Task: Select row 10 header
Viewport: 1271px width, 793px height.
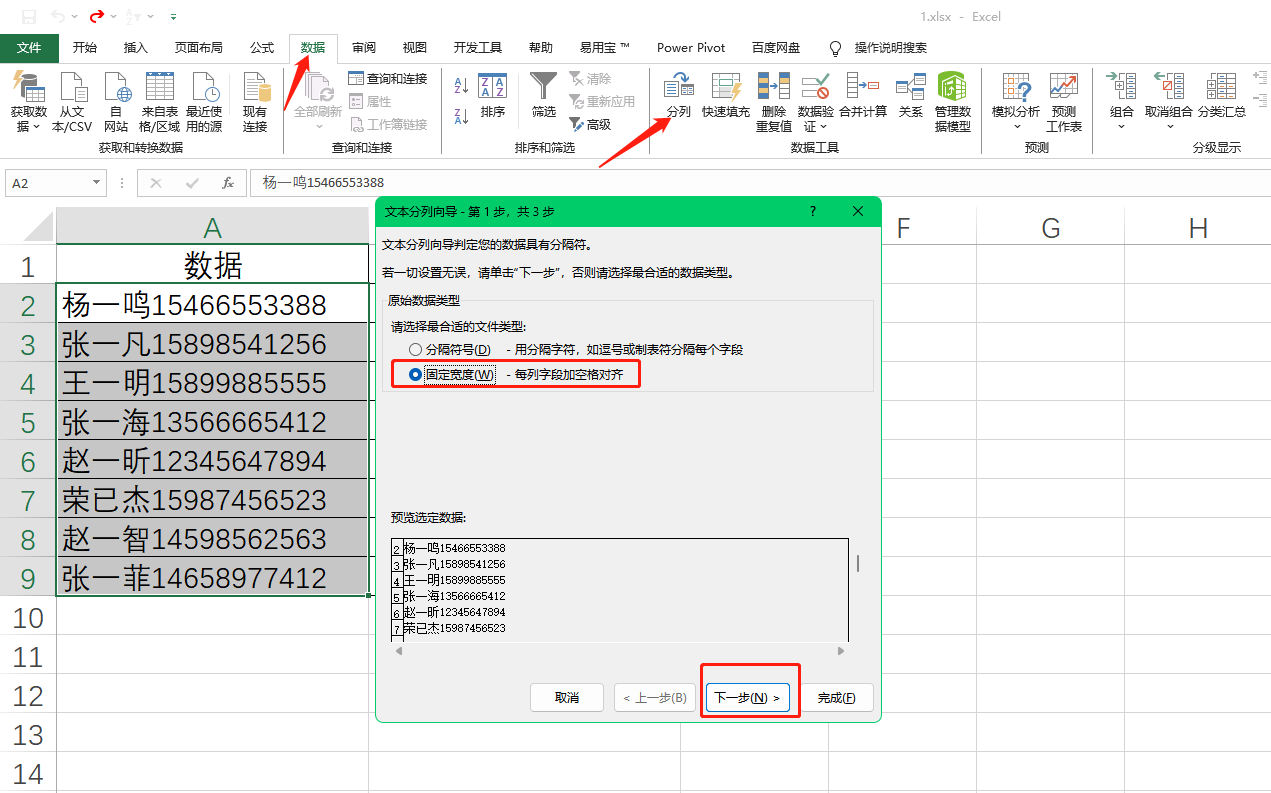Action: point(28,617)
